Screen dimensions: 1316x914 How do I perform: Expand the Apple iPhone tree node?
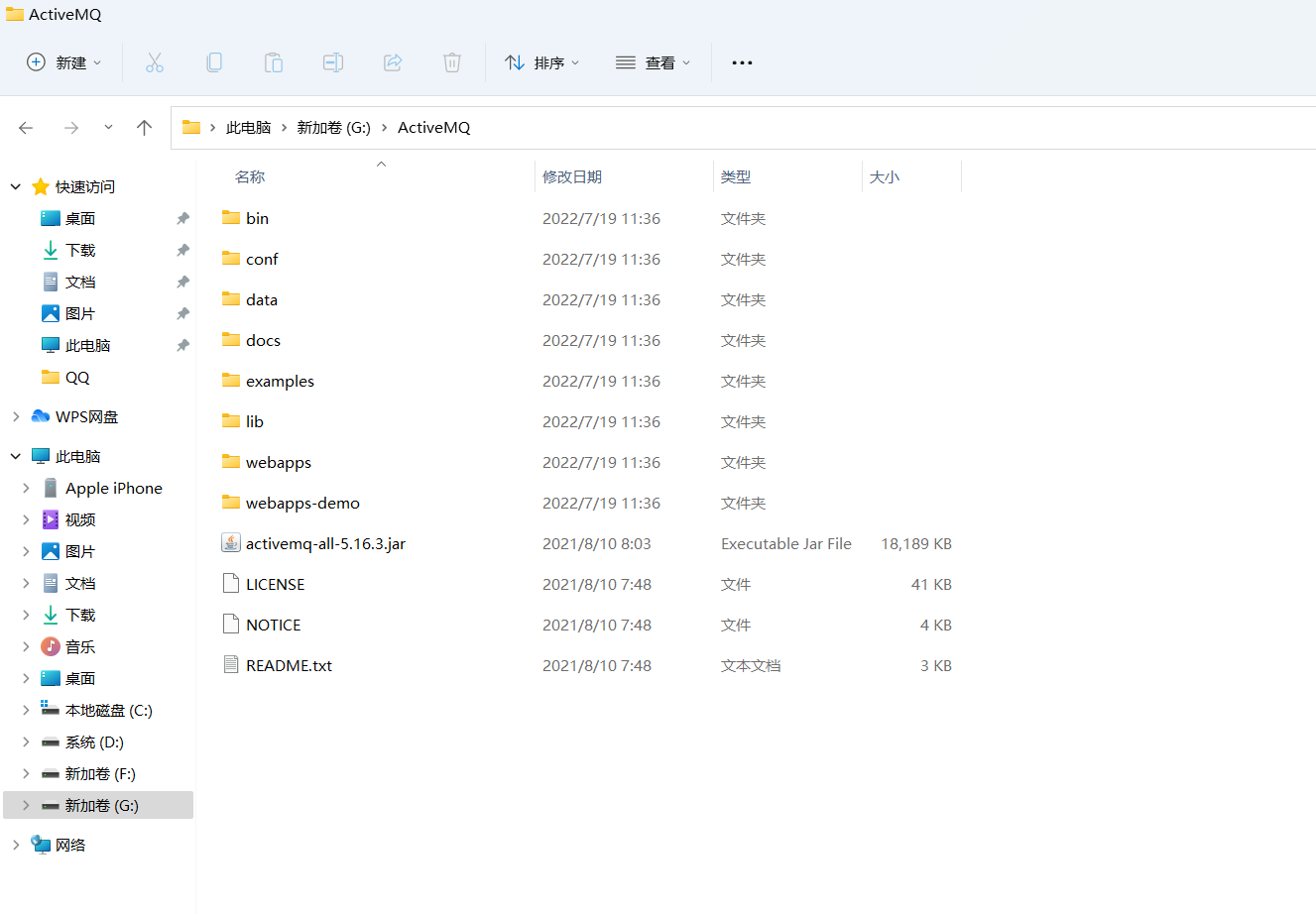click(26, 488)
